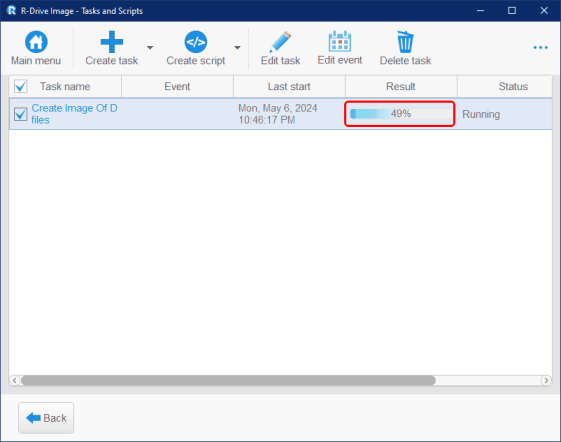
Task: Maximize the R-Drive Image window
Action: pos(512,10)
